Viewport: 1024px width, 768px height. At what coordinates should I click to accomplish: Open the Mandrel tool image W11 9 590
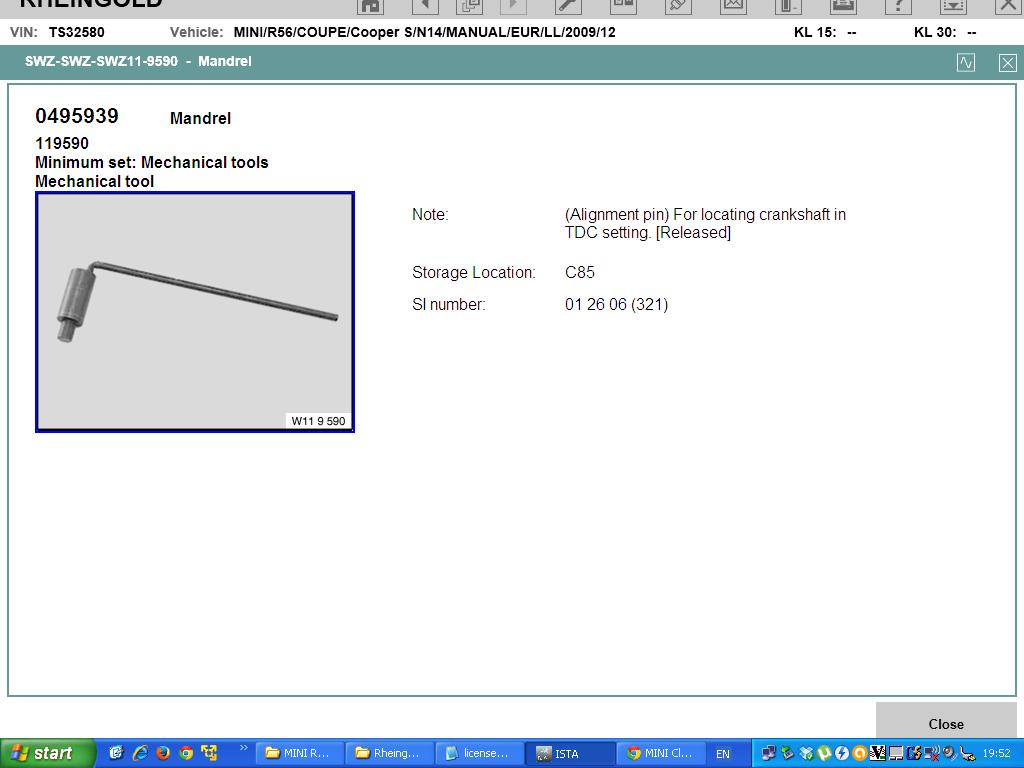click(195, 312)
